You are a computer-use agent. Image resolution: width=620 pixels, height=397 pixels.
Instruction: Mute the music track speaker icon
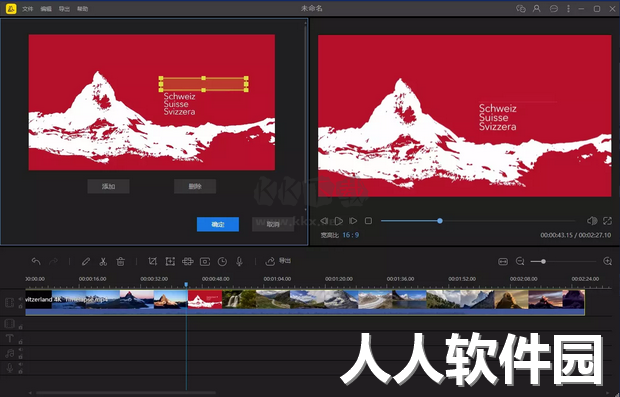point(20,350)
